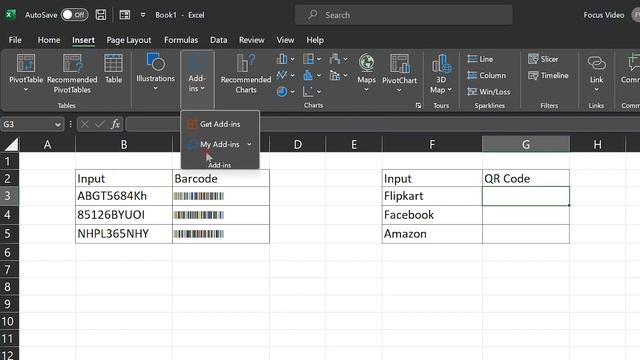Expand the PivotChart dropdown arrow
The image size is (640, 360).
click(x=399, y=90)
